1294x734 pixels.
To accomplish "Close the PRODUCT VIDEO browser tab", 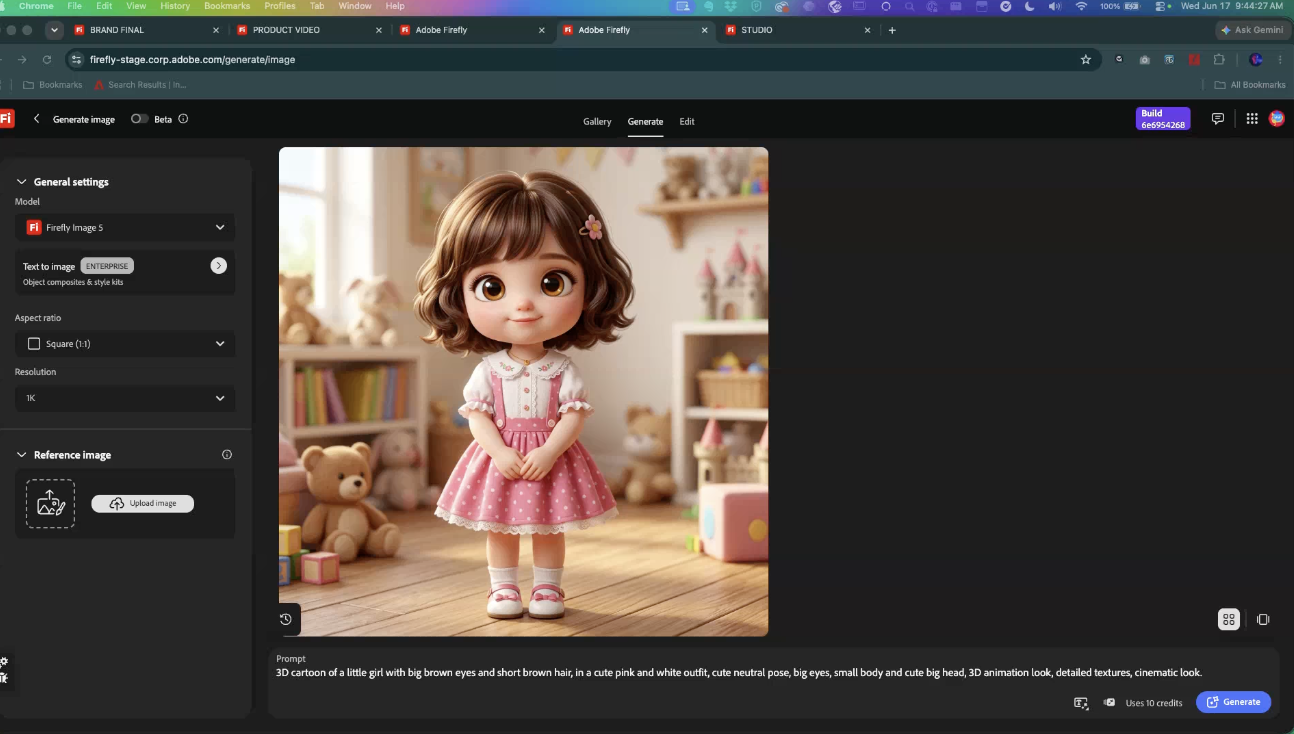I will [x=379, y=30].
